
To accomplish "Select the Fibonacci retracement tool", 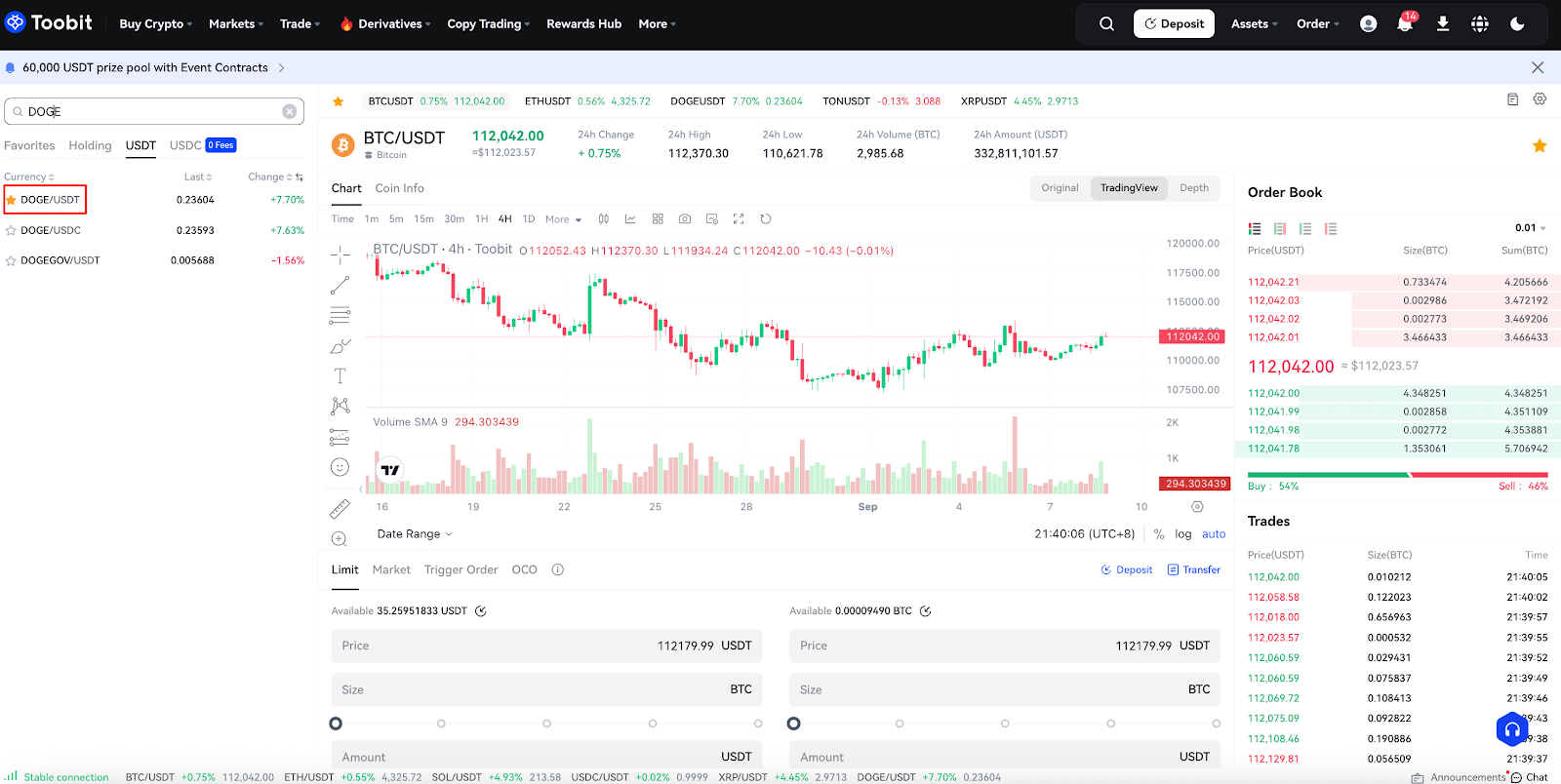I will coord(340,315).
